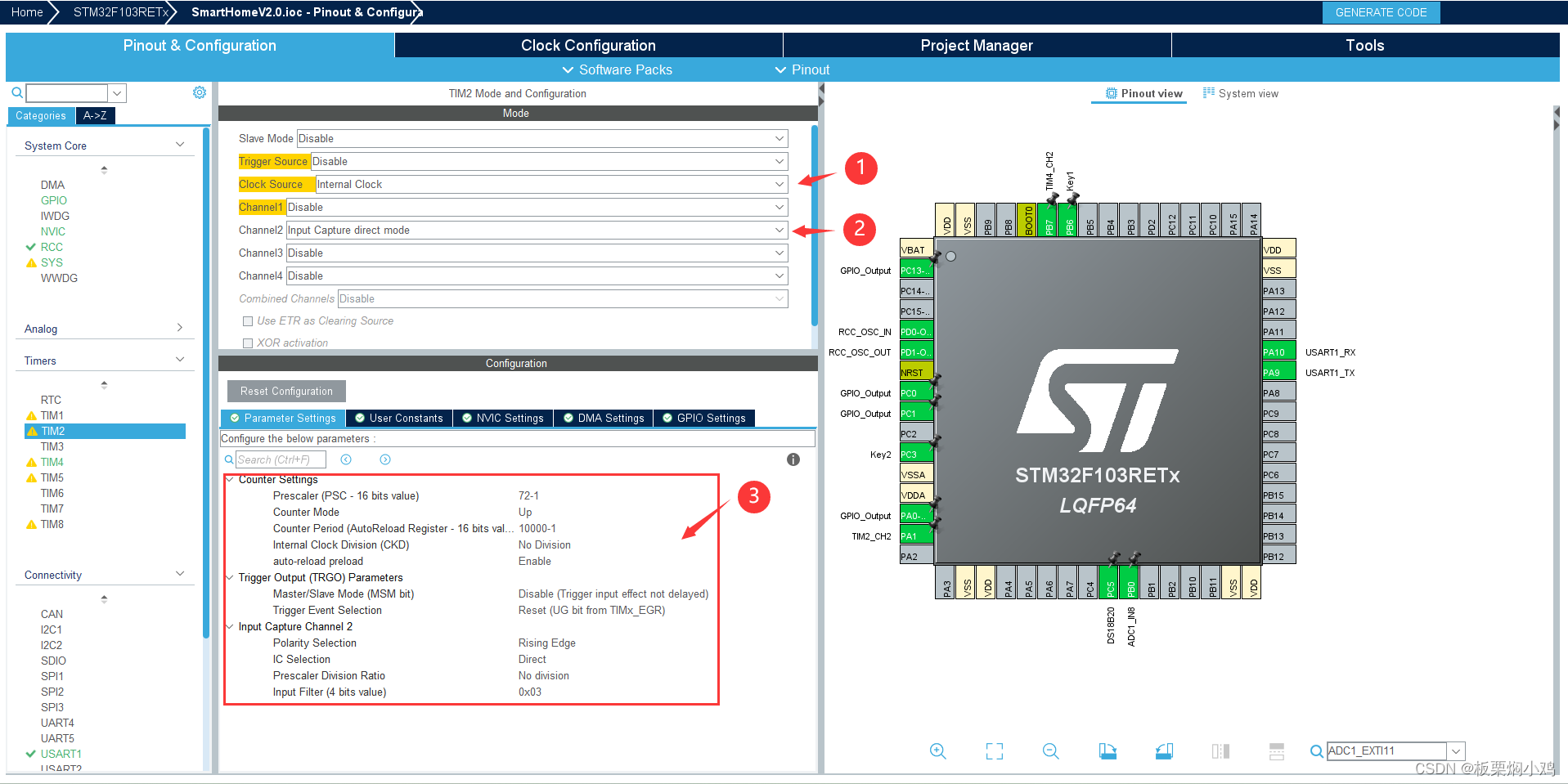Viewport: 1568px width, 784px height.
Task: Rotate the chip counter-clockwise icon
Action: [x=1164, y=751]
